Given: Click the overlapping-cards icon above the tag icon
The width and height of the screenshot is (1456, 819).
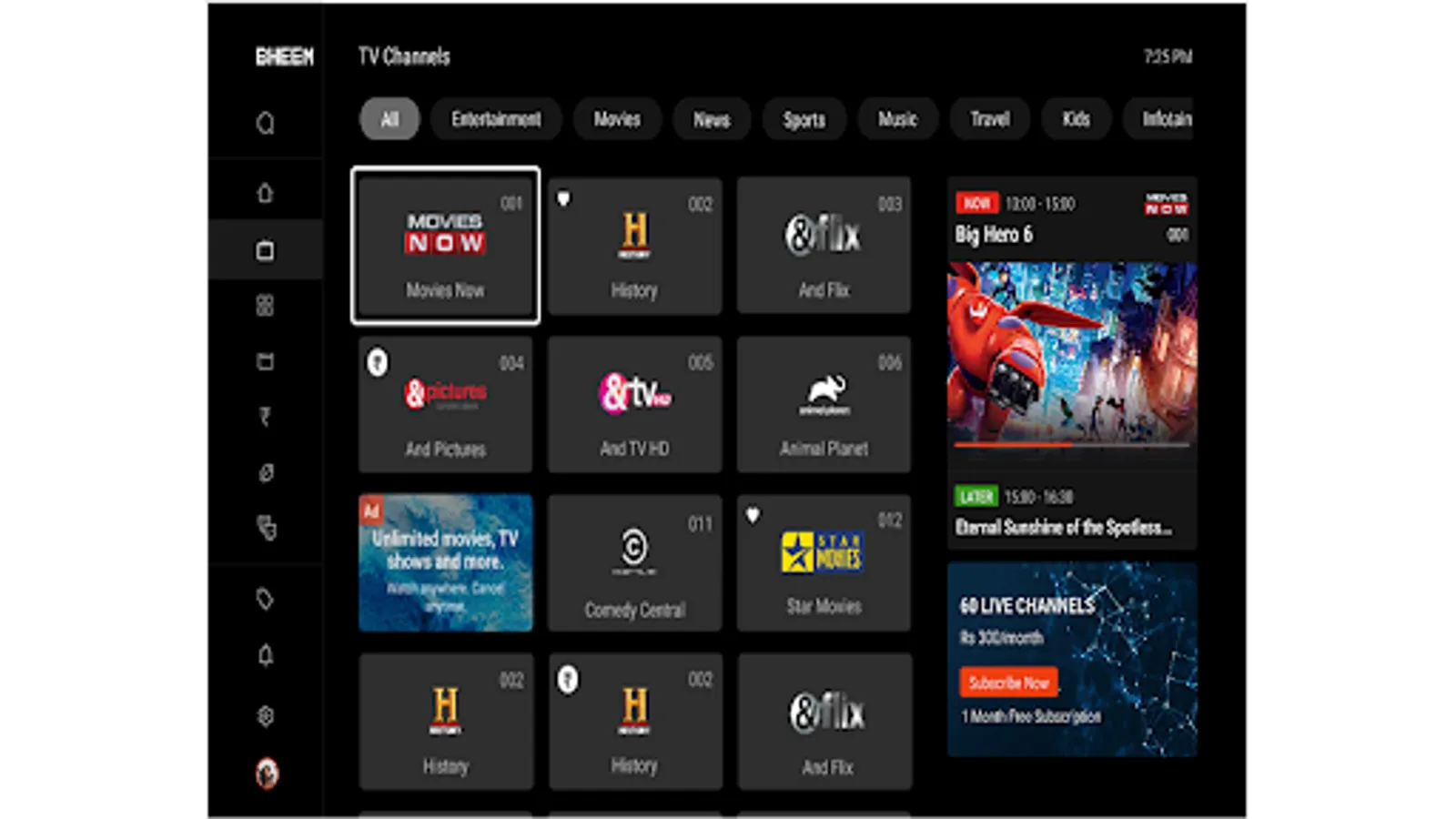Looking at the screenshot, I should [266, 528].
